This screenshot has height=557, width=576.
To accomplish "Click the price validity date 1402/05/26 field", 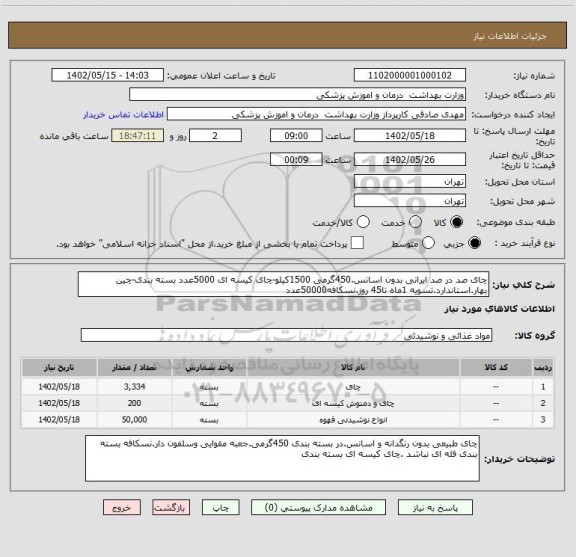I will [x=410, y=159].
